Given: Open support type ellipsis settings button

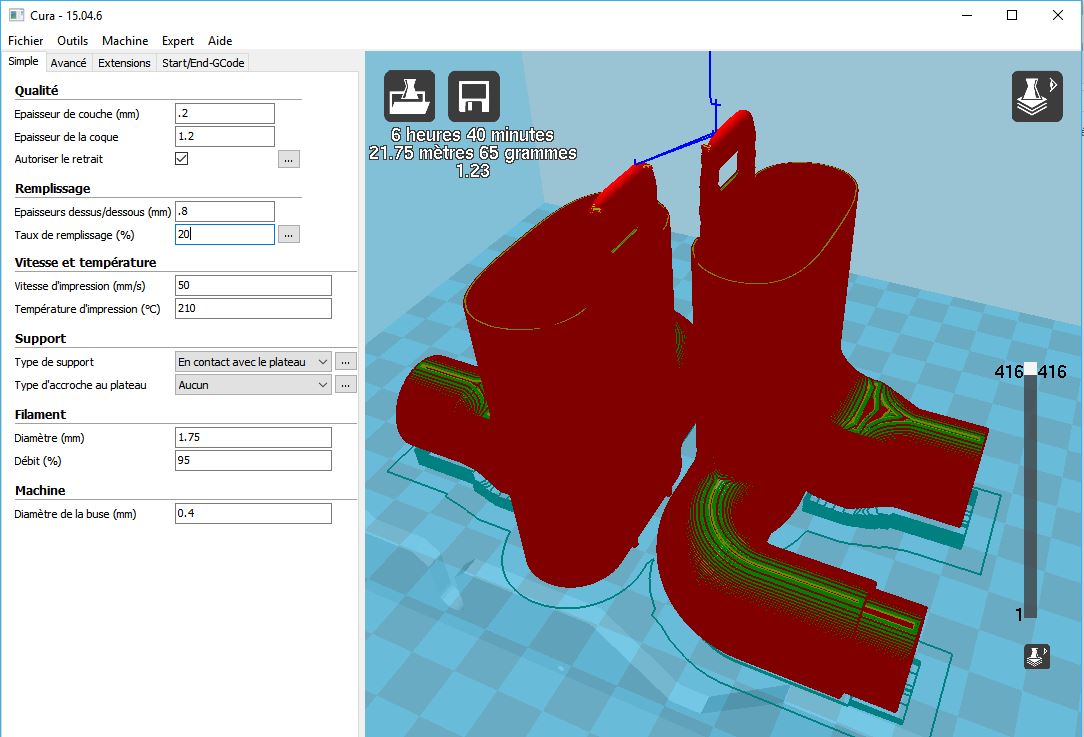Looking at the screenshot, I should [x=346, y=362].
